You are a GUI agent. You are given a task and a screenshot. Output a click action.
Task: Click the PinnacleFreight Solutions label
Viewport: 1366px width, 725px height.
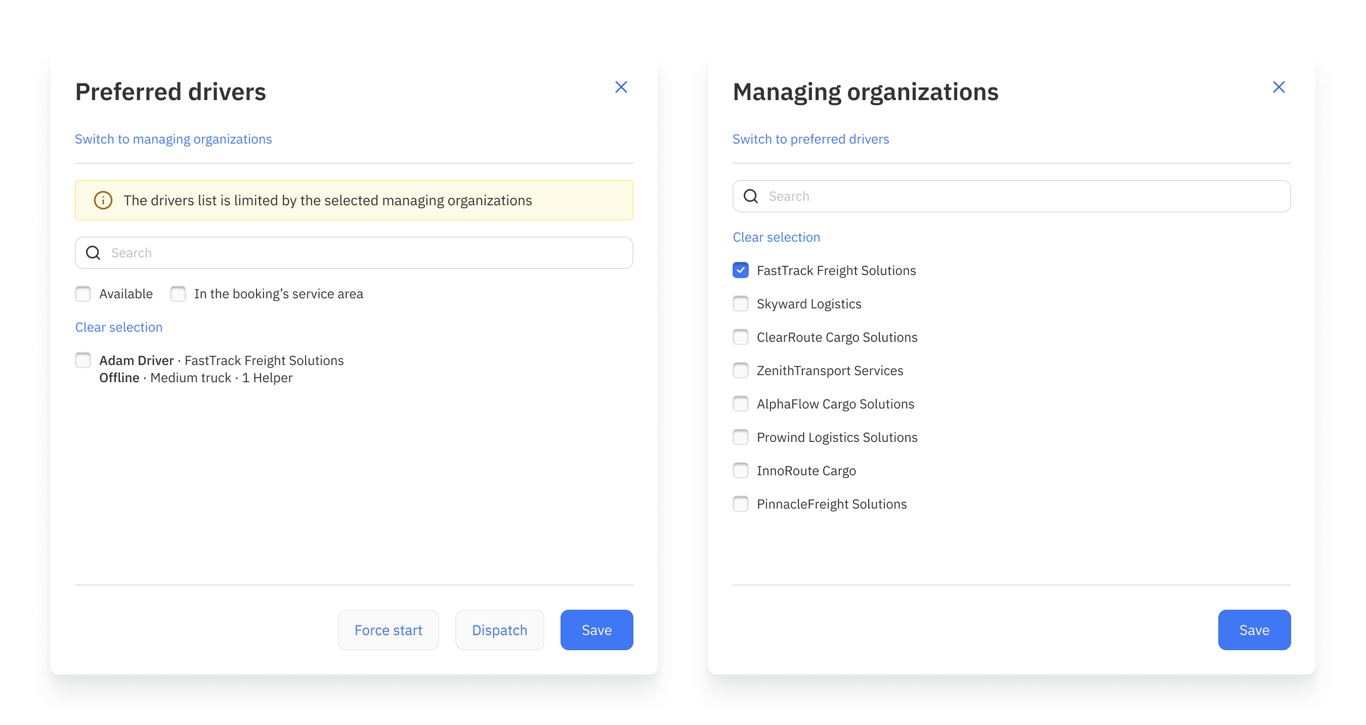point(832,504)
